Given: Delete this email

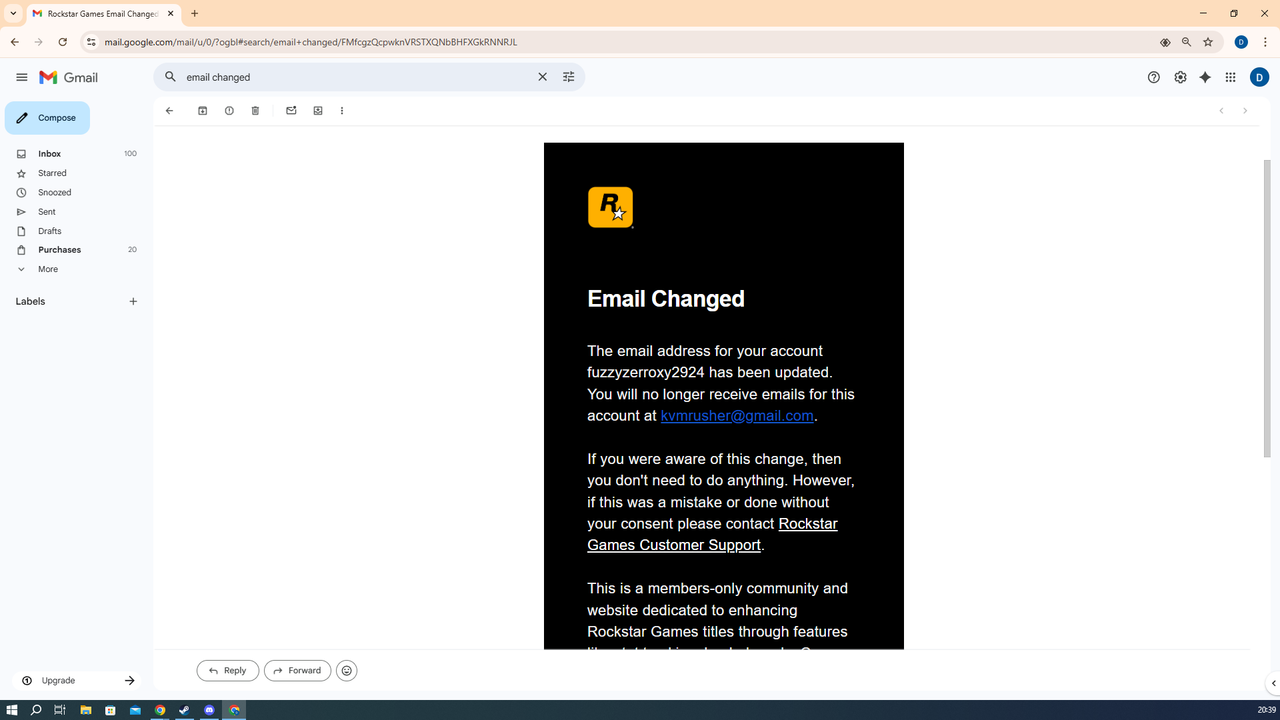Looking at the screenshot, I should pos(255,111).
